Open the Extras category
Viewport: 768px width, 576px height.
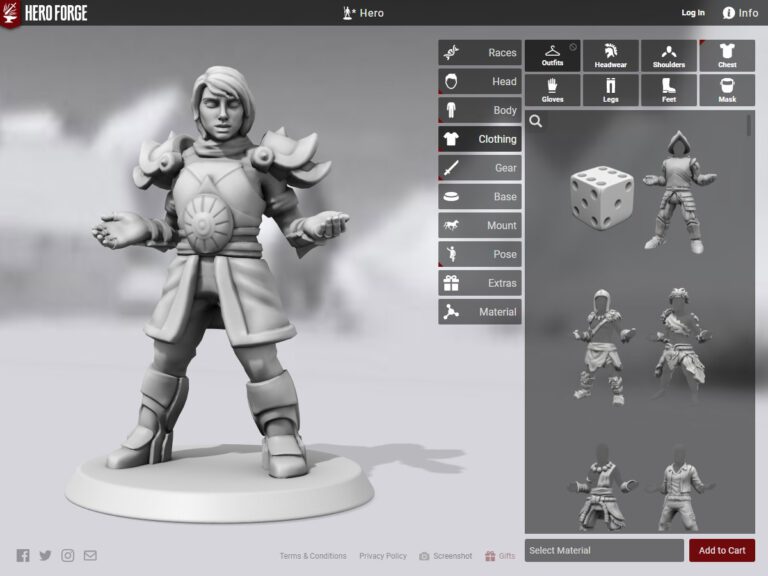(x=480, y=283)
